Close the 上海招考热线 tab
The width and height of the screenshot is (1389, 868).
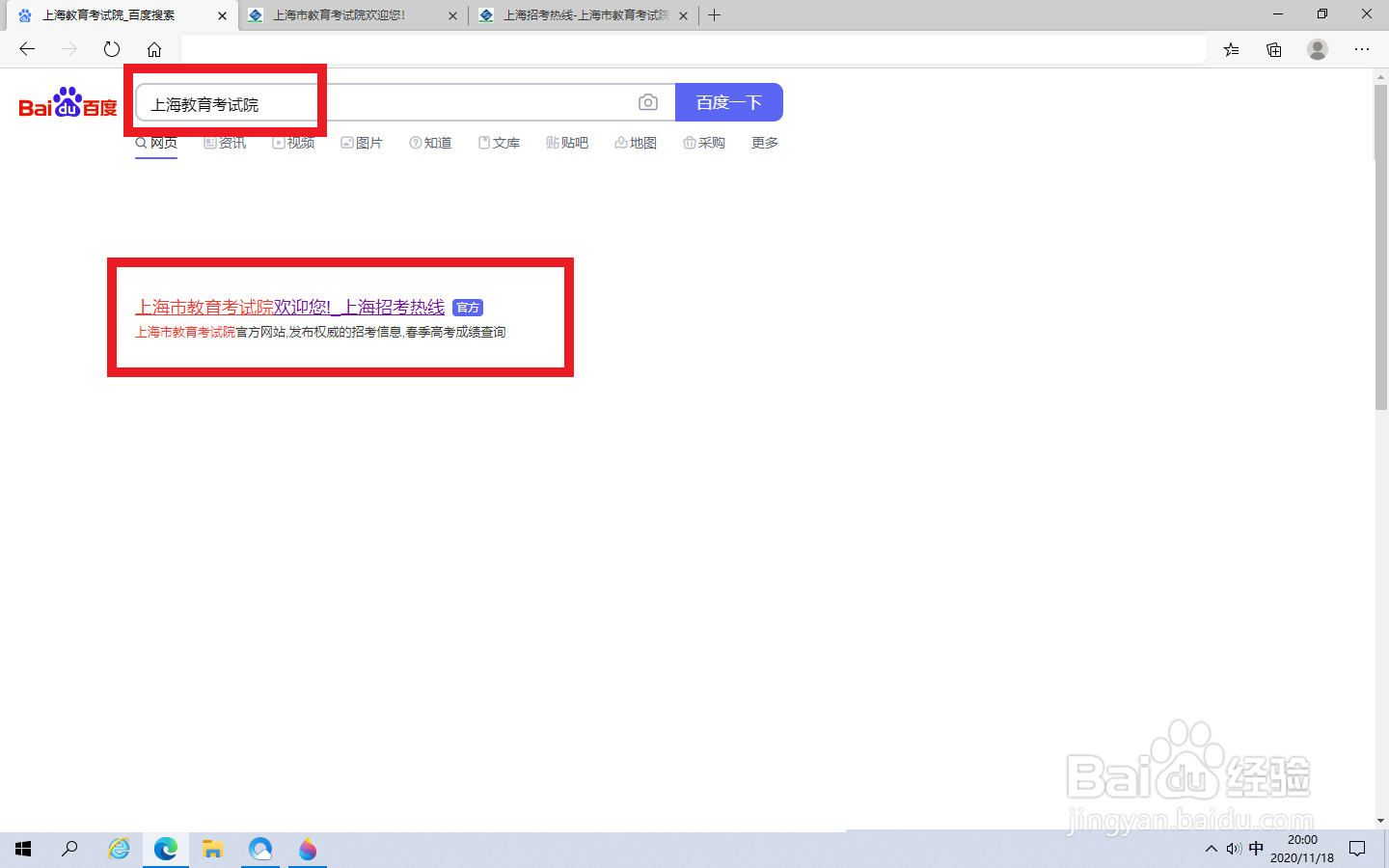684,15
